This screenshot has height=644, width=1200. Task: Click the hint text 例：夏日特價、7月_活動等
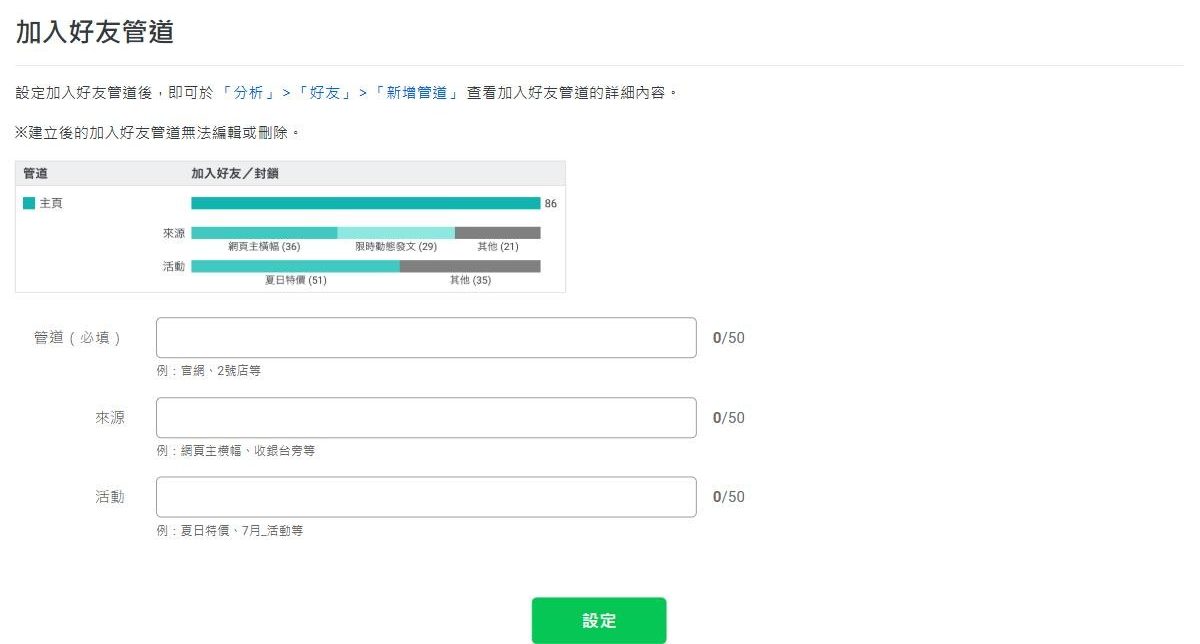(x=230, y=531)
